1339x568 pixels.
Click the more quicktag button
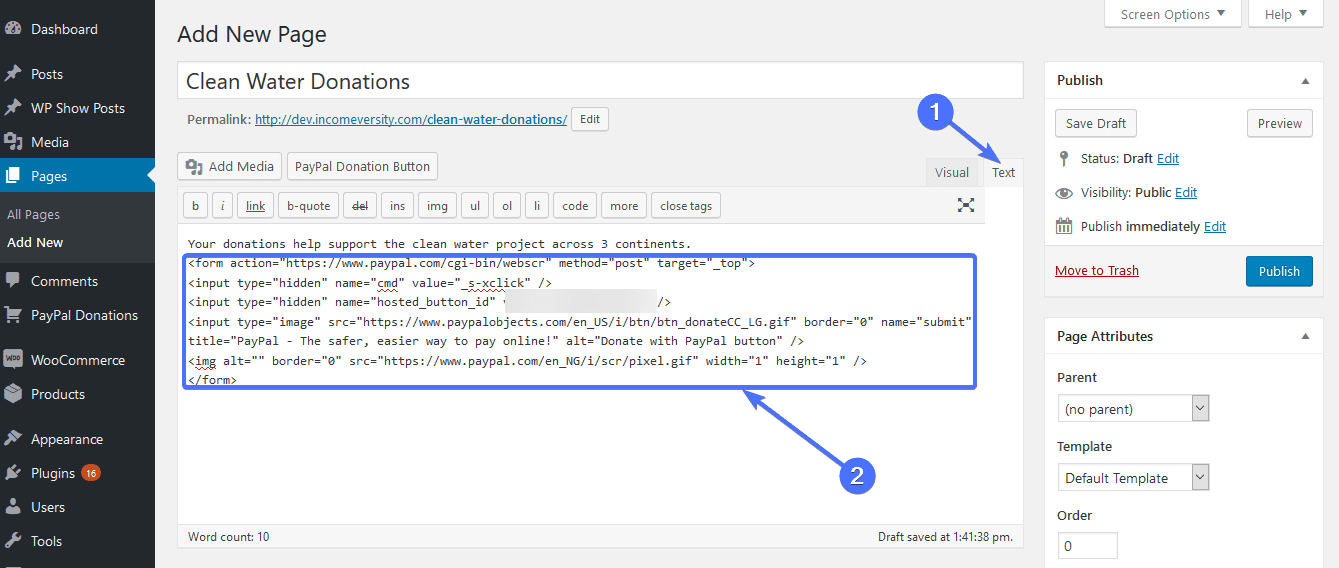click(x=624, y=206)
